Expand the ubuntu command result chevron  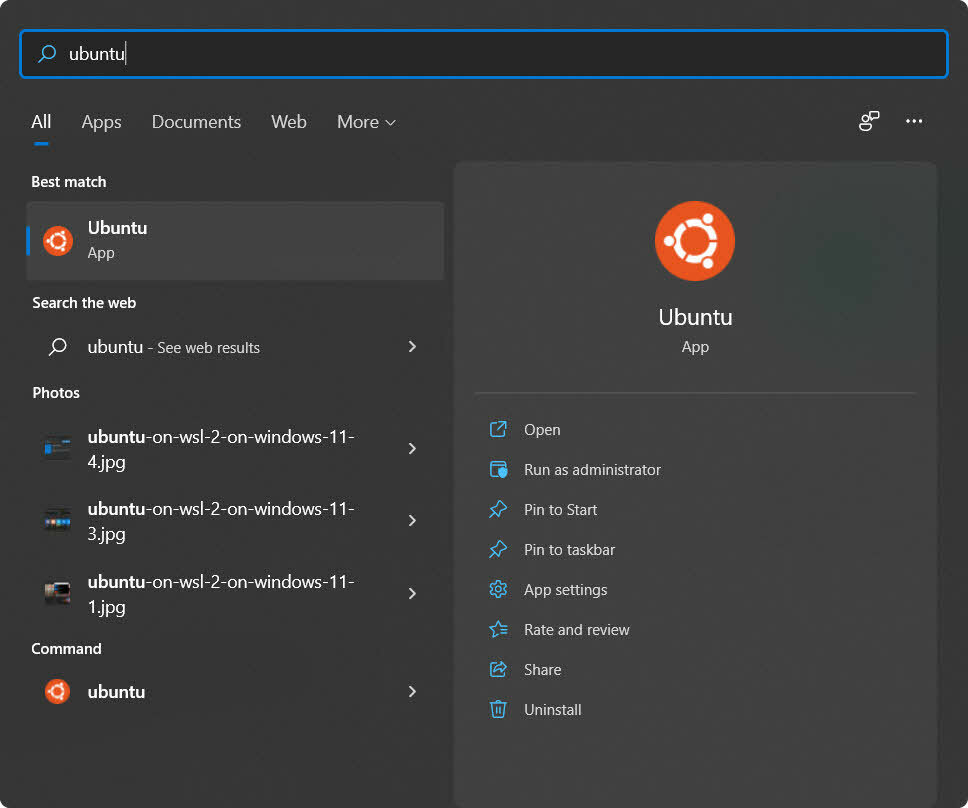click(x=412, y=691)
